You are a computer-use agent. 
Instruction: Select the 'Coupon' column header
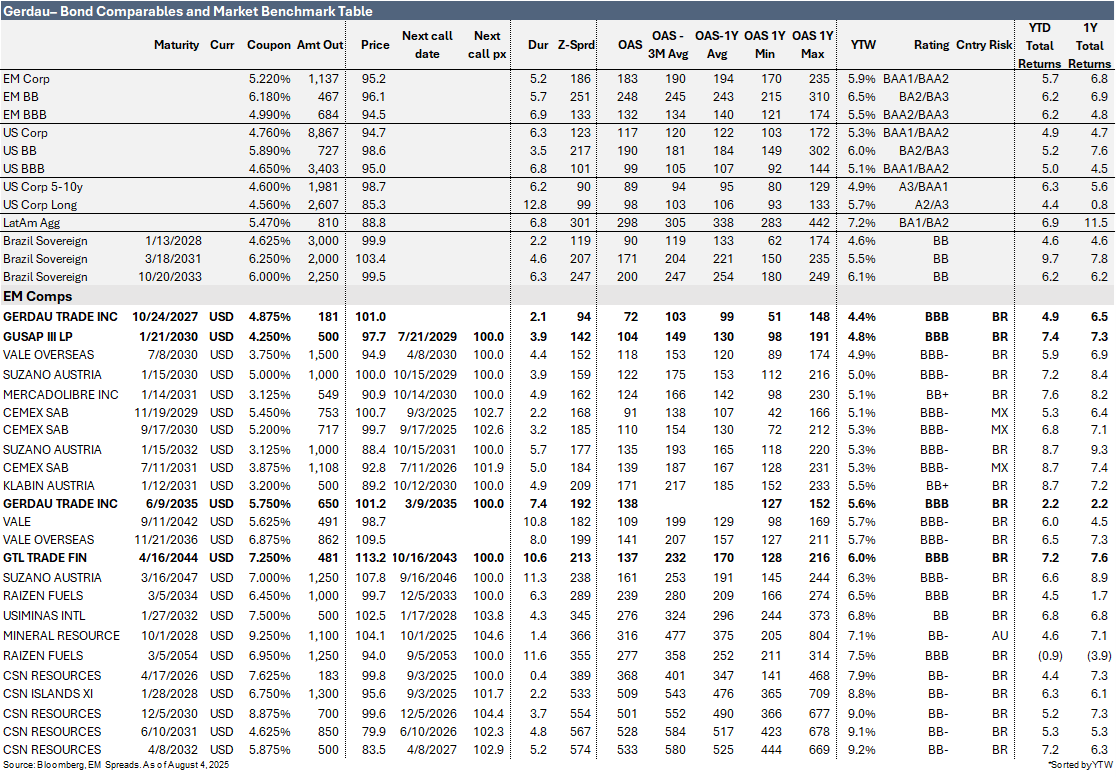tap(268, 45)
